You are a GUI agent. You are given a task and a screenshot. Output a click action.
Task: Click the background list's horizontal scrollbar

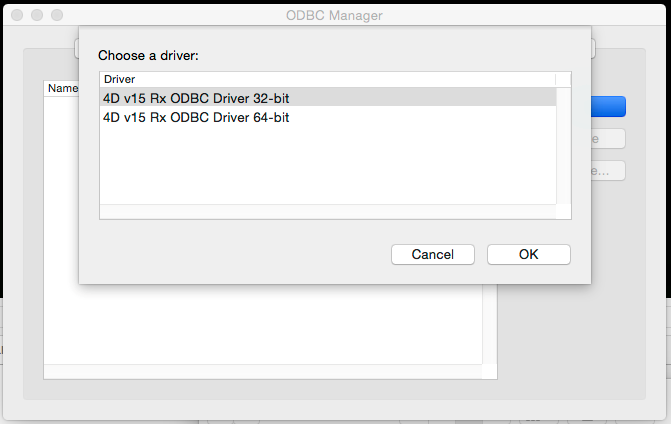coord(262,372)
